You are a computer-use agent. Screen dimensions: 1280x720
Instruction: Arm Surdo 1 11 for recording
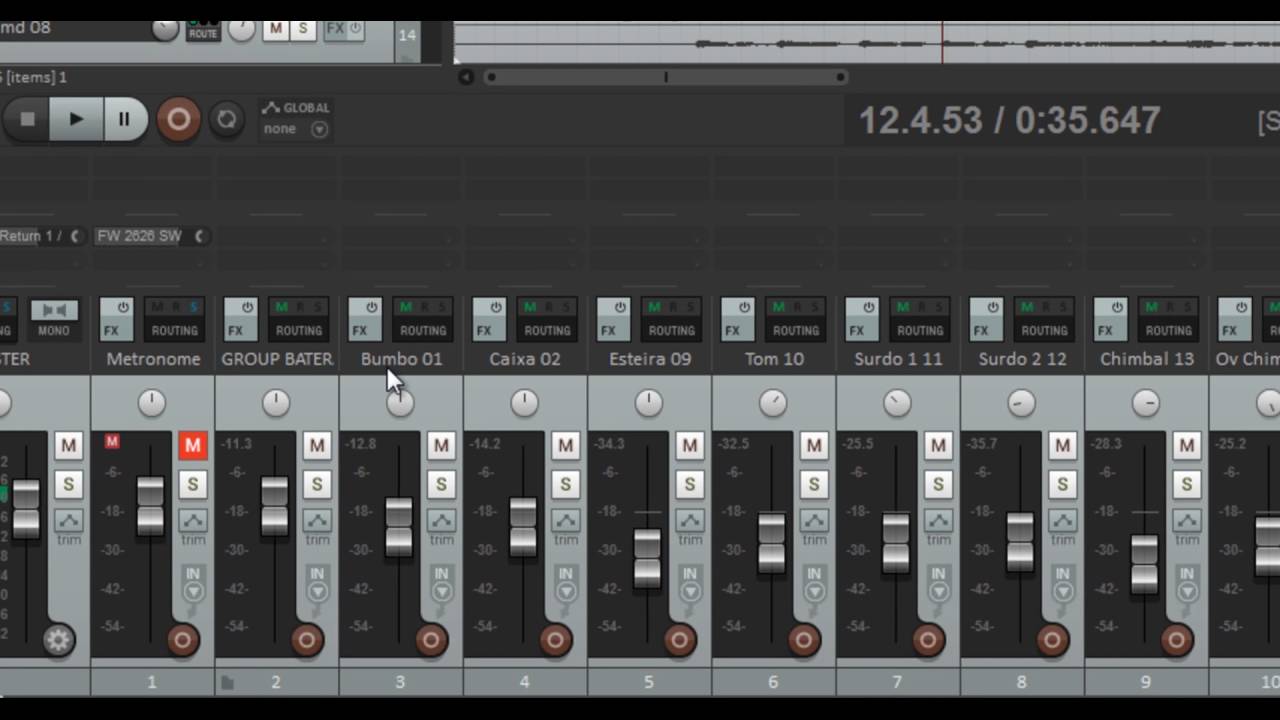[x=928, y=640]
